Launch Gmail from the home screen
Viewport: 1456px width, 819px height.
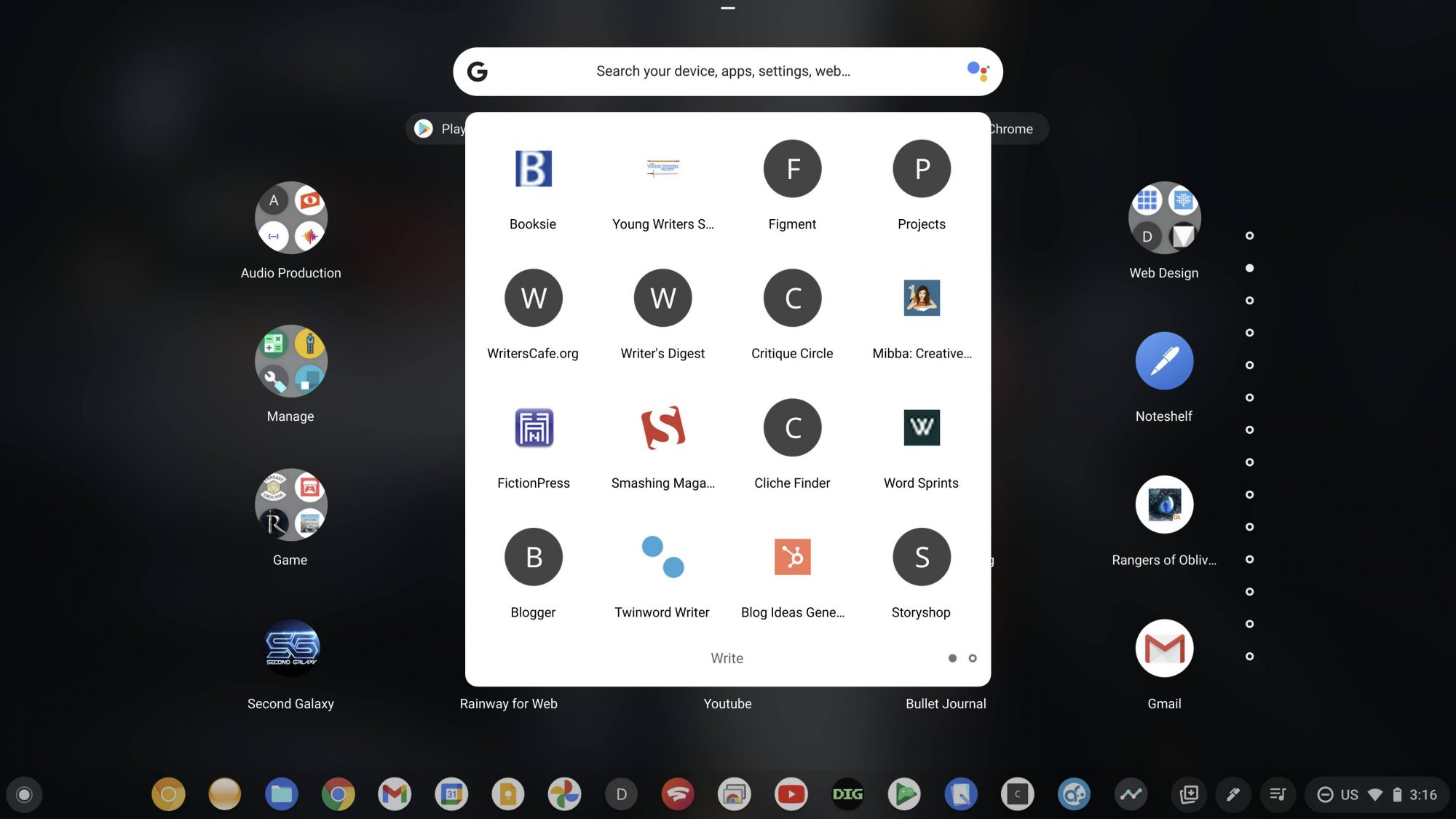[1163, 648]
